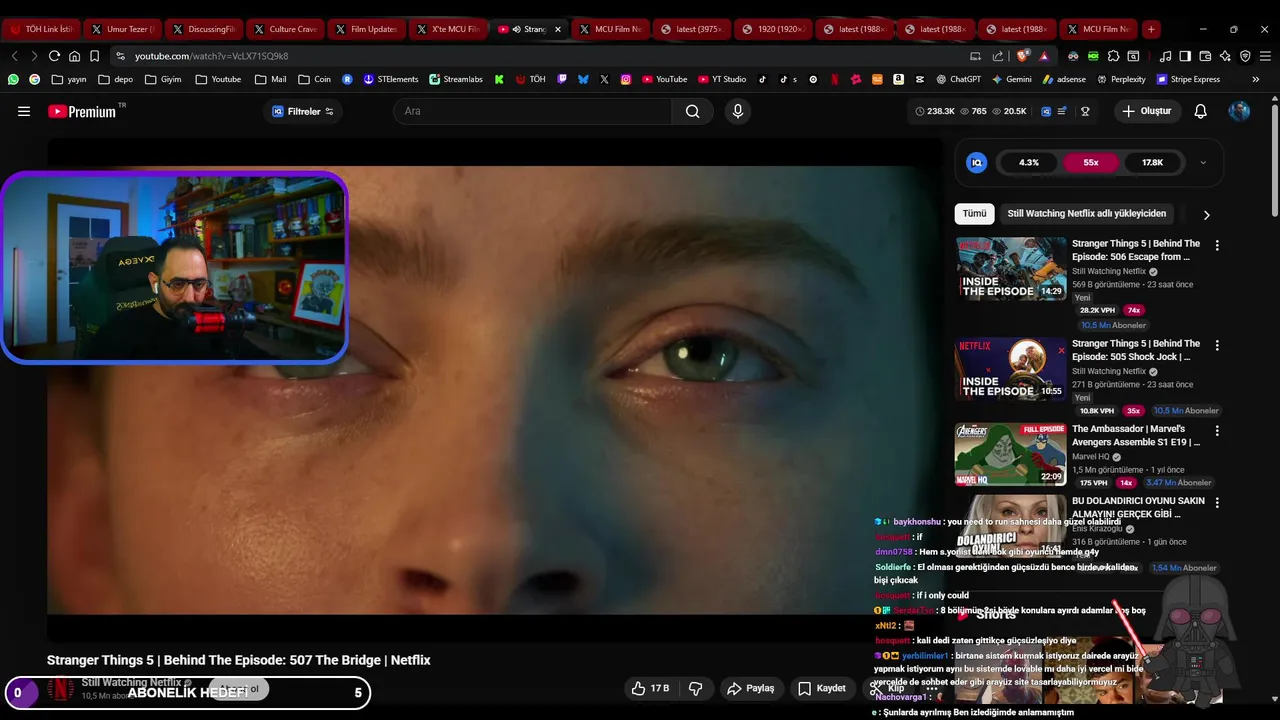Click the youtube.com address bar

click(540, 56)
